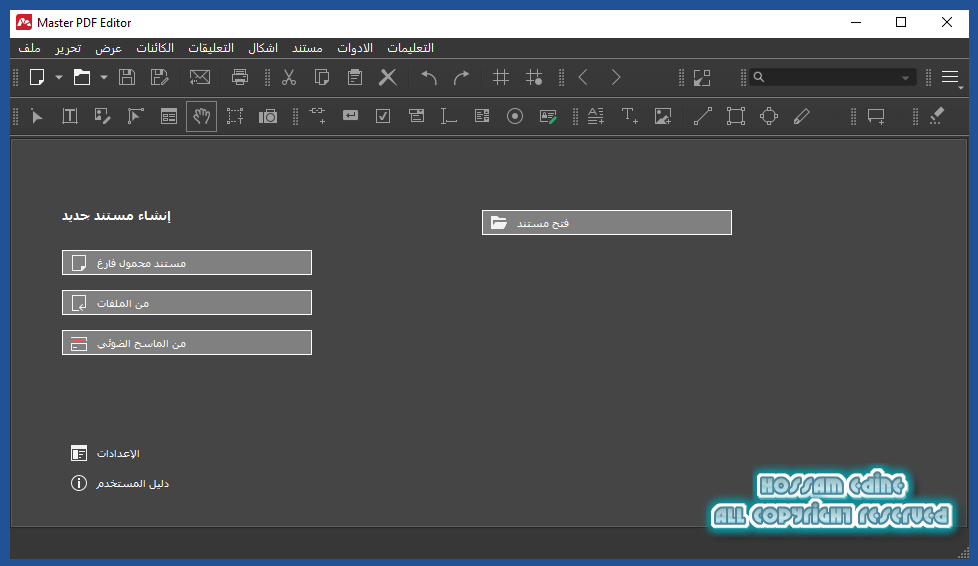Select the dashed rectangle Select Text tool

click(235, 116)
